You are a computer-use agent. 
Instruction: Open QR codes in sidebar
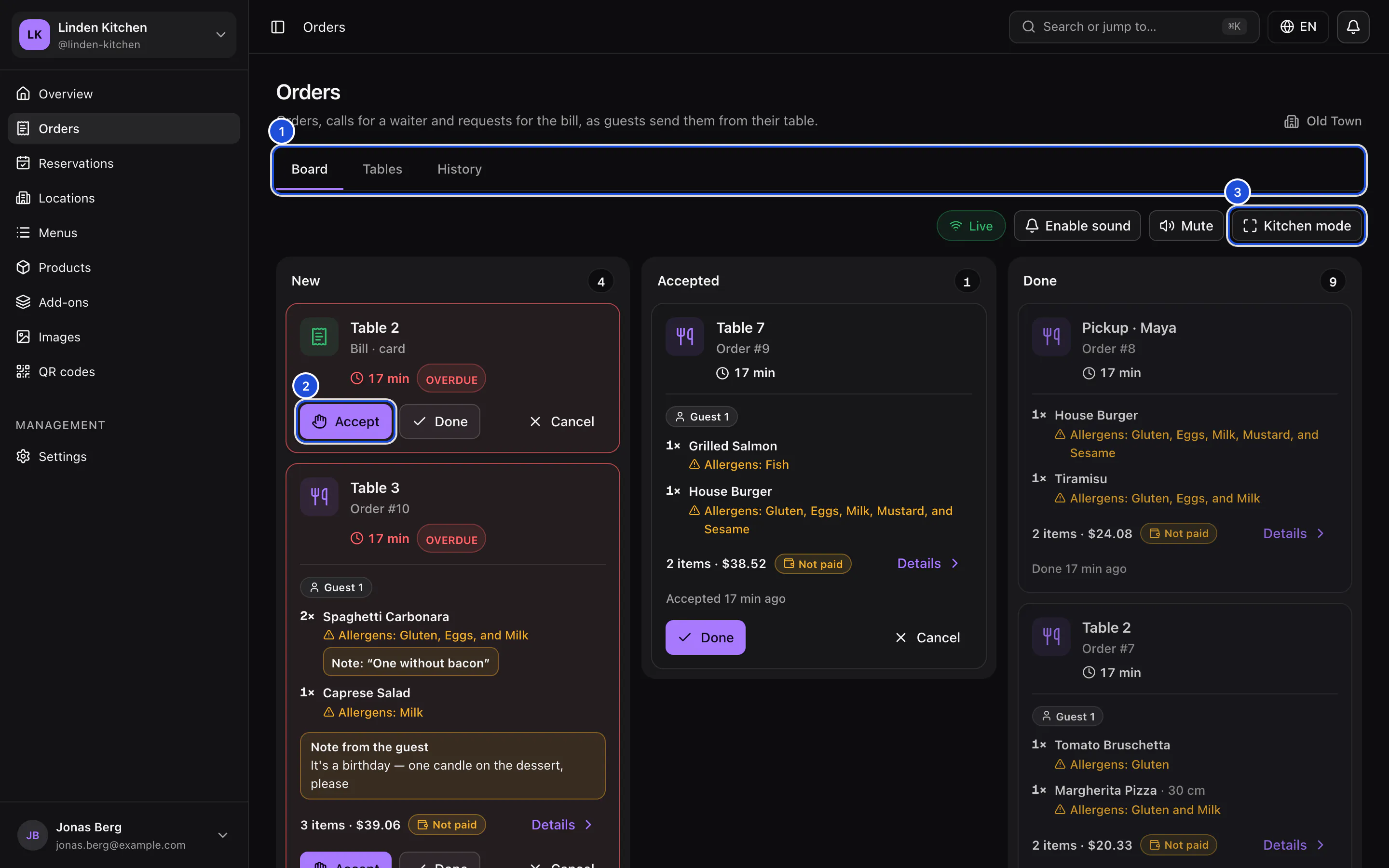pyautogui.click(x=124, y=371)
